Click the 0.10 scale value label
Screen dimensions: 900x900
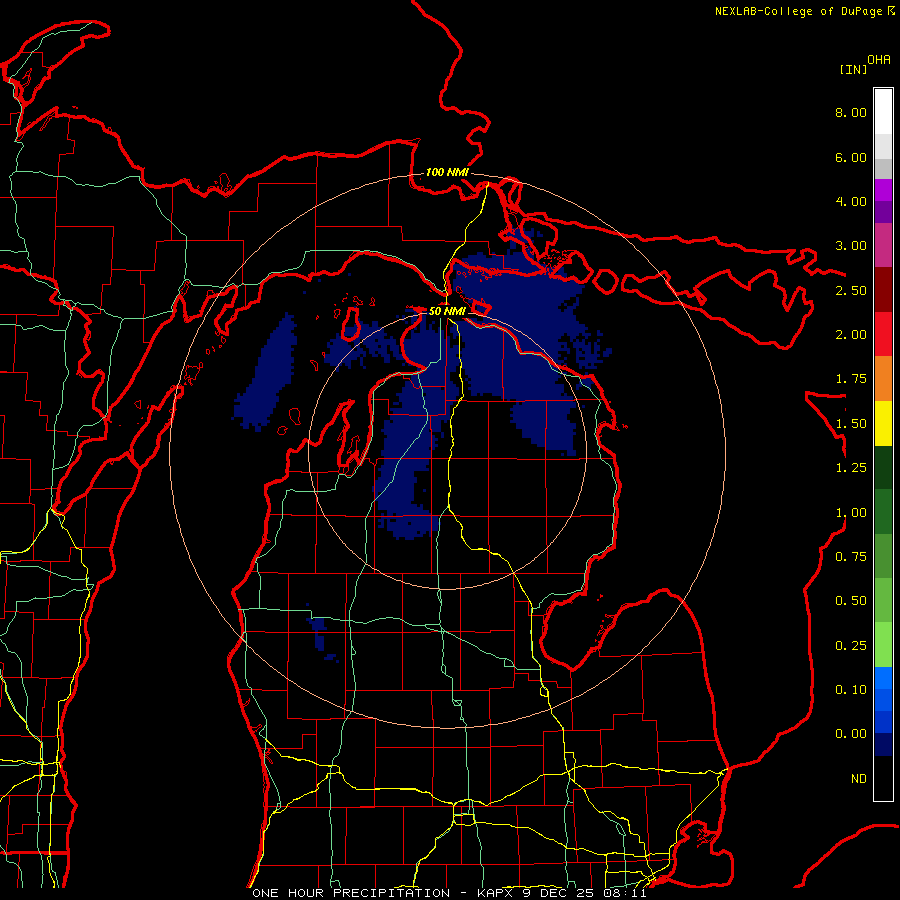click(851, 690)
